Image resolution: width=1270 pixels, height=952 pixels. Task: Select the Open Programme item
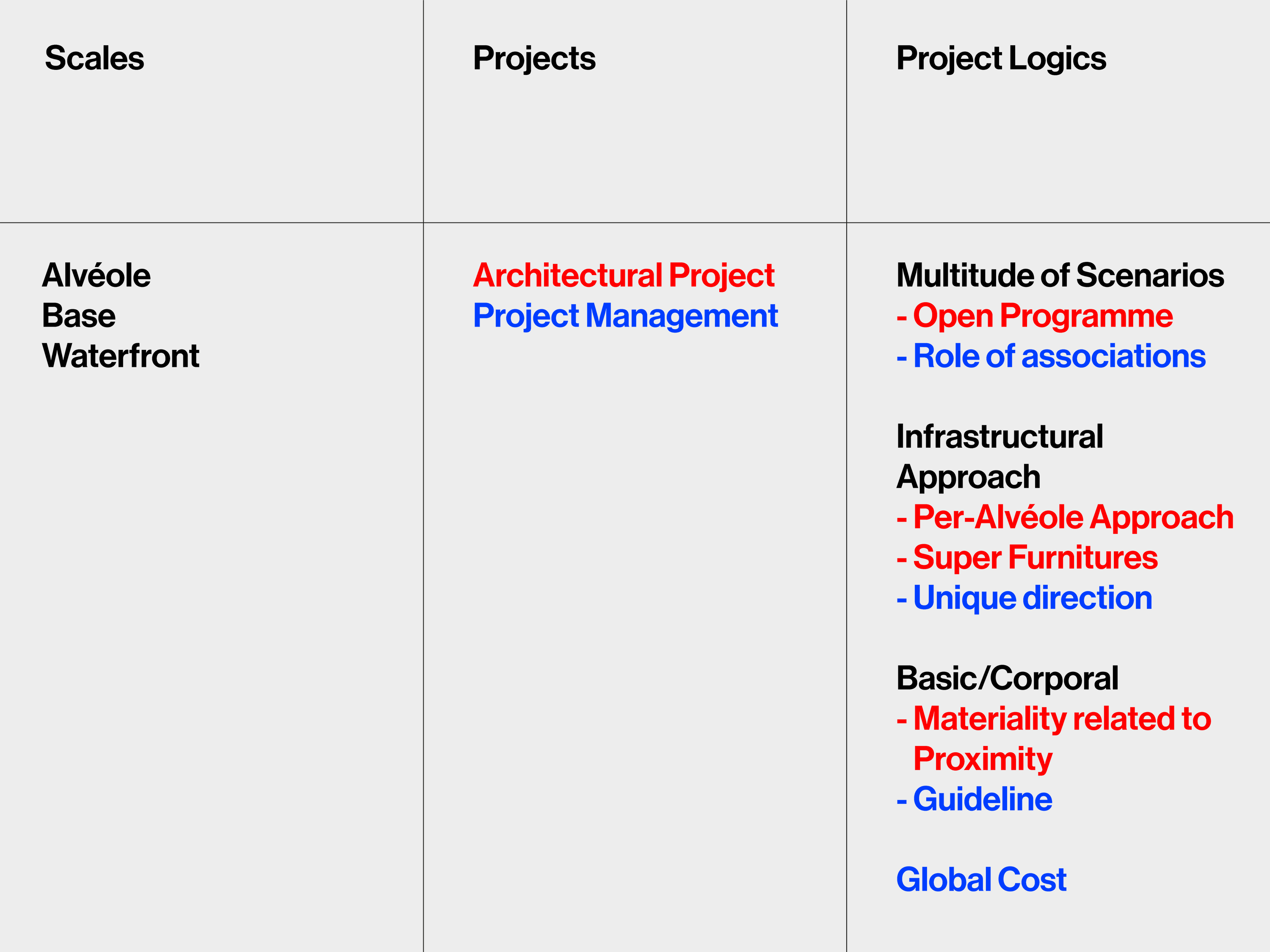tap(1035, 316)
